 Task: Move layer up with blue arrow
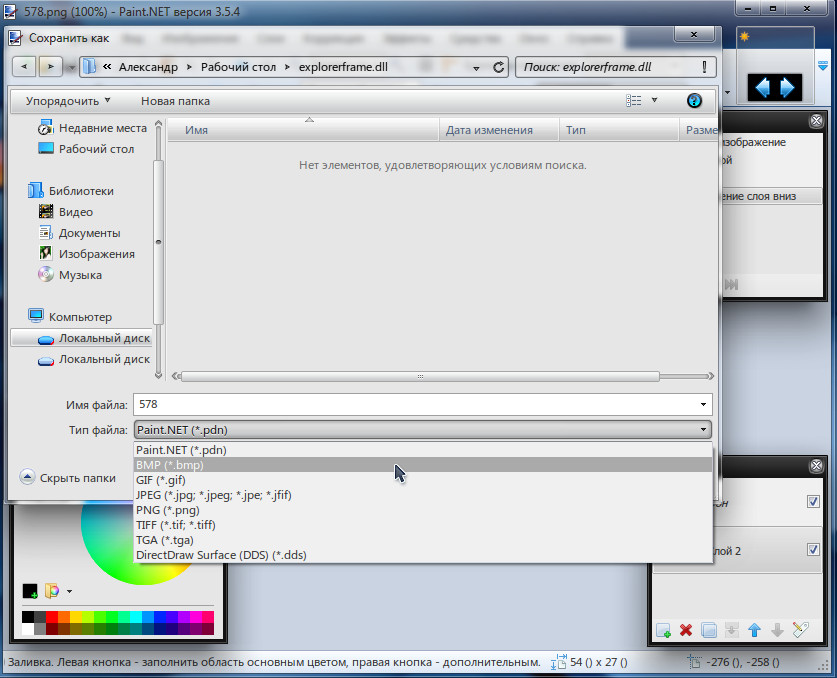754,630
